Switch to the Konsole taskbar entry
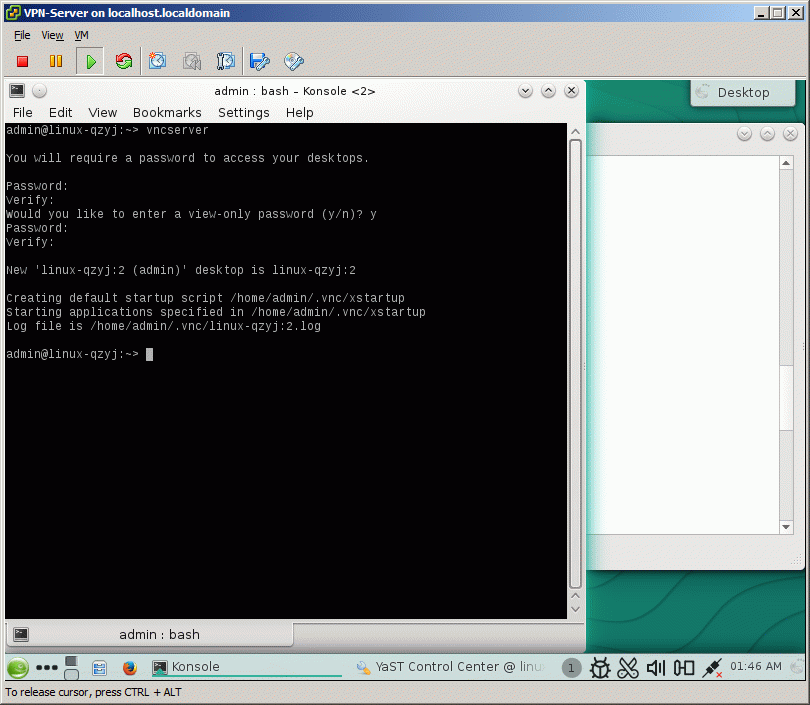Screen dimensions: 810x705 247,667
